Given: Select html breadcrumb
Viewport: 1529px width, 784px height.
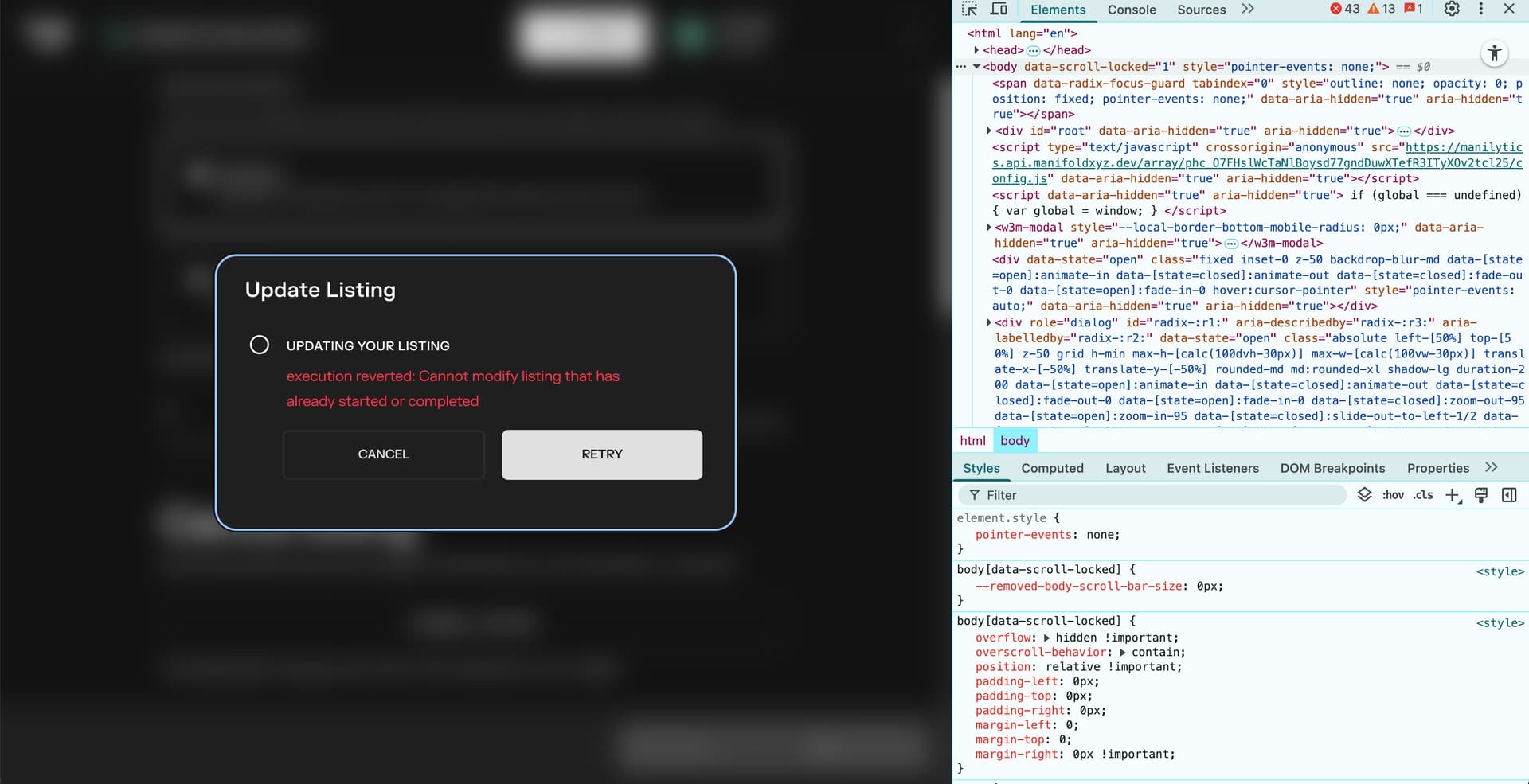Looking at the screenshot, I should click(x=972, y=441).
